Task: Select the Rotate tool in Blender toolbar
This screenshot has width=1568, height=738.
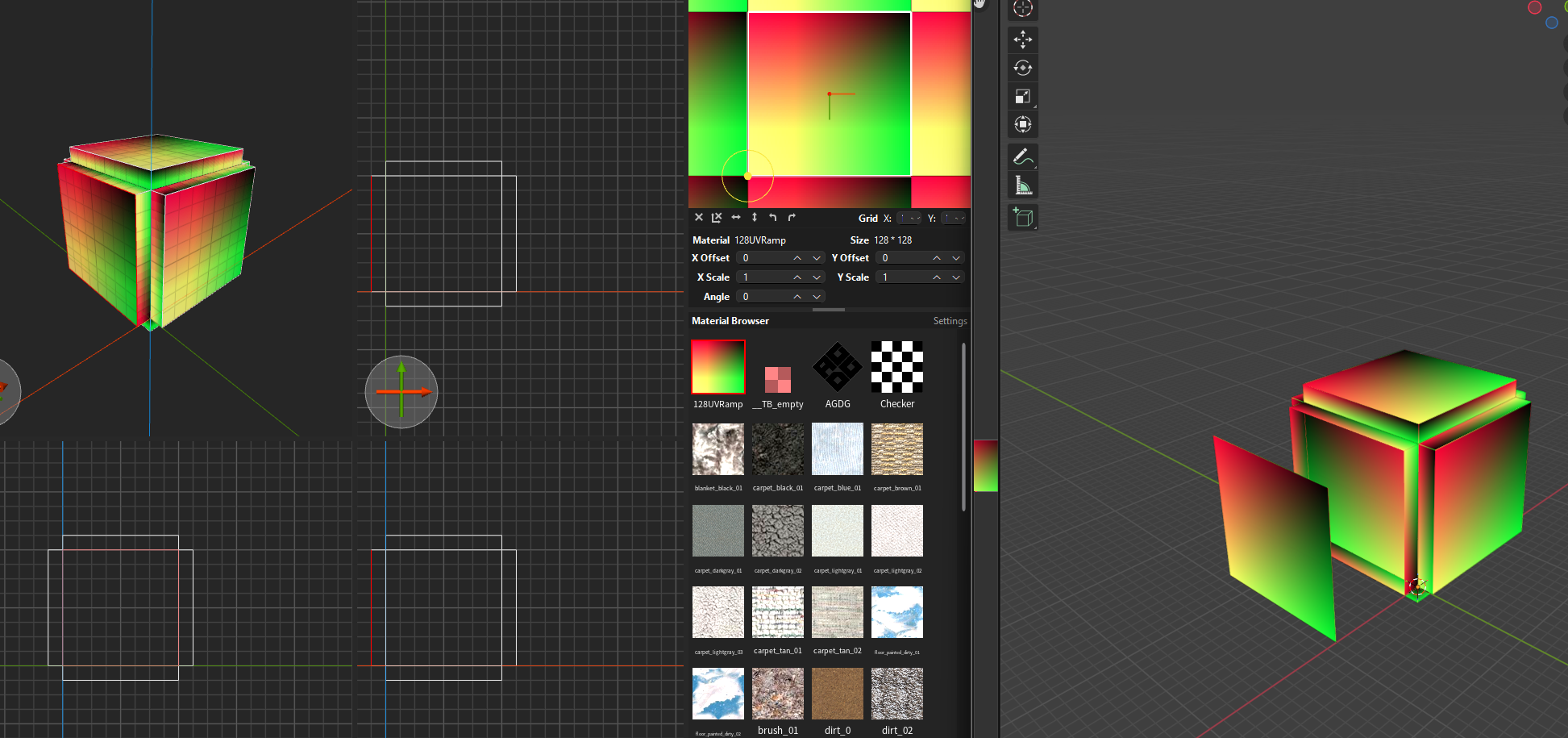Action: 1022,68
